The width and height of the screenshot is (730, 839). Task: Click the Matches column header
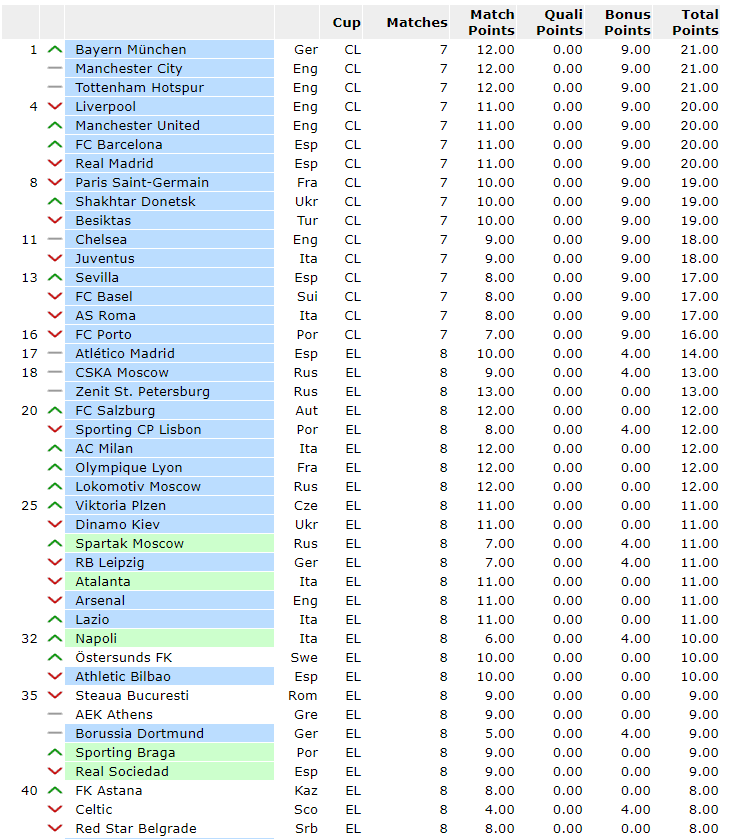[x=417, y=22]
